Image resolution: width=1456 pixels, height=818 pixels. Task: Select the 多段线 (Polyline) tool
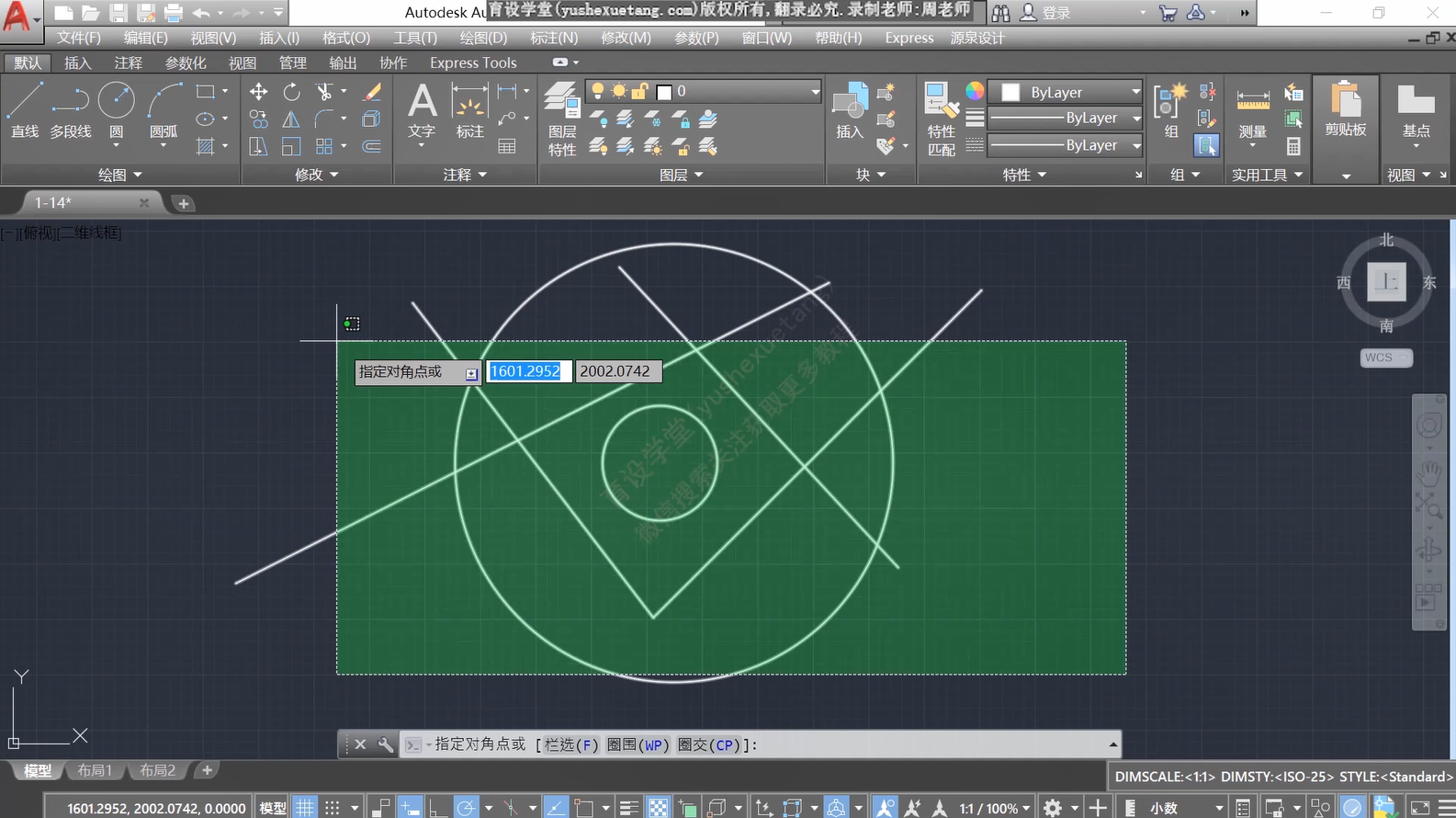point(71,110)
